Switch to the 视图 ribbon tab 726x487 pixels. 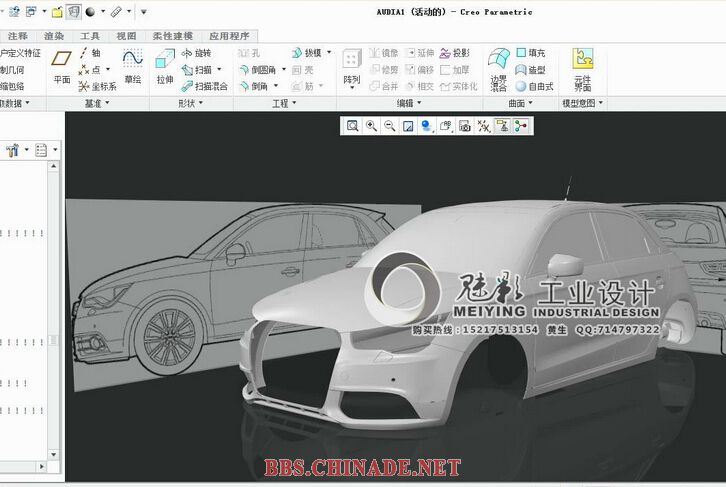pyautogui.click(x=126, y=36)
